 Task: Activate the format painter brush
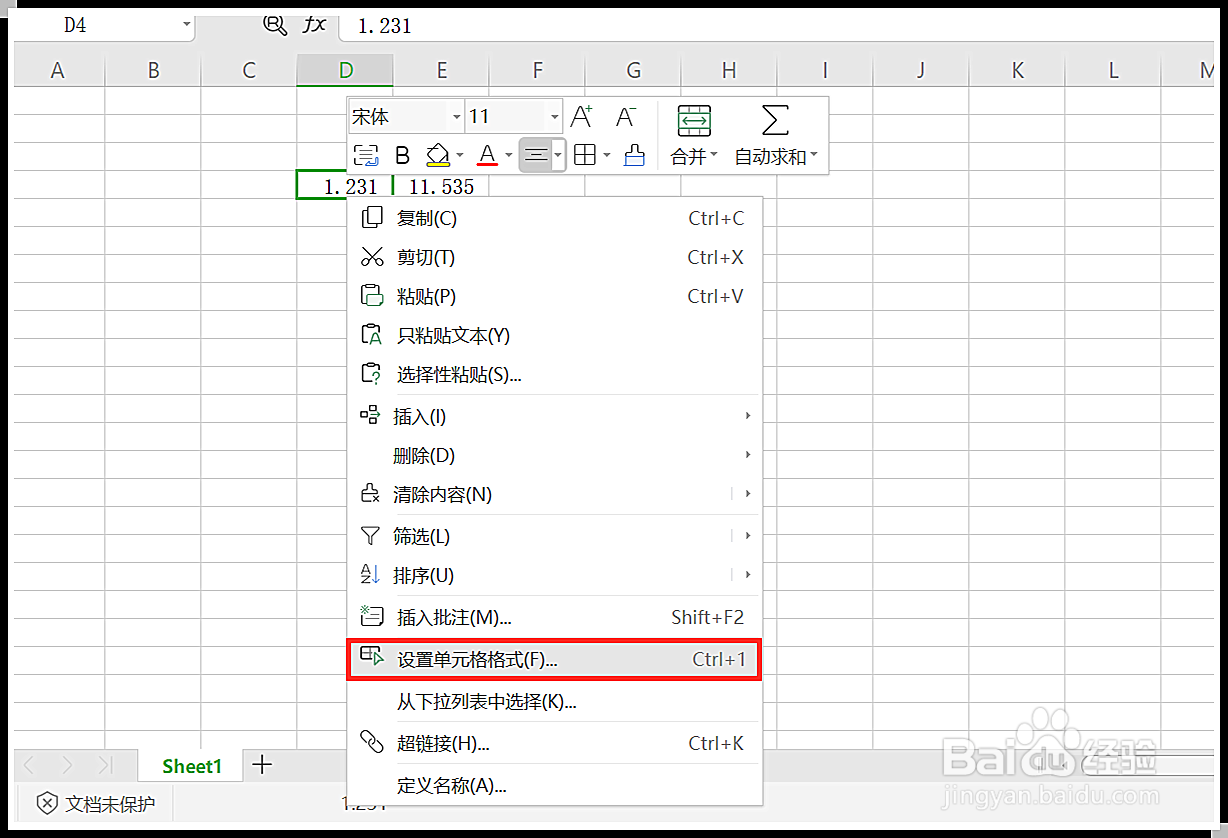[x=634, y=155]
